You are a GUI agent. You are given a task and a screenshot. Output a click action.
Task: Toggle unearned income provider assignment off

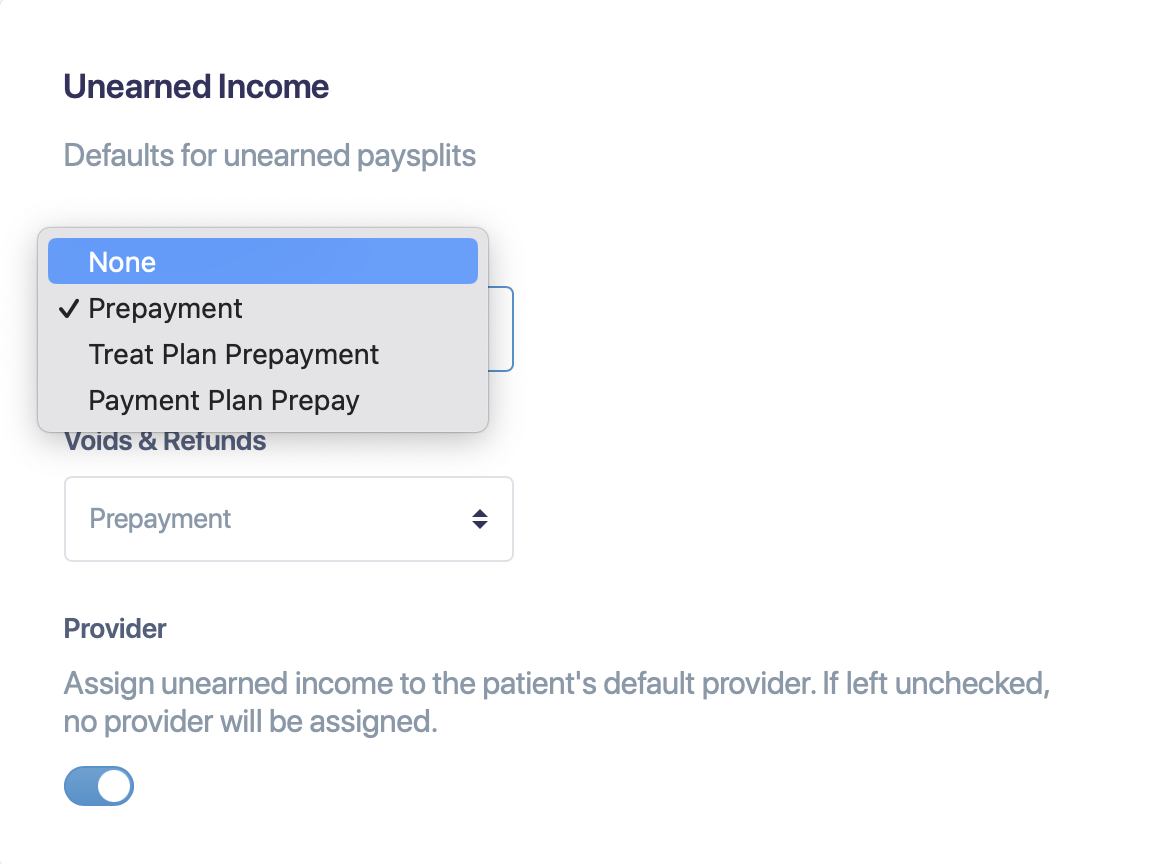[98, 786]
